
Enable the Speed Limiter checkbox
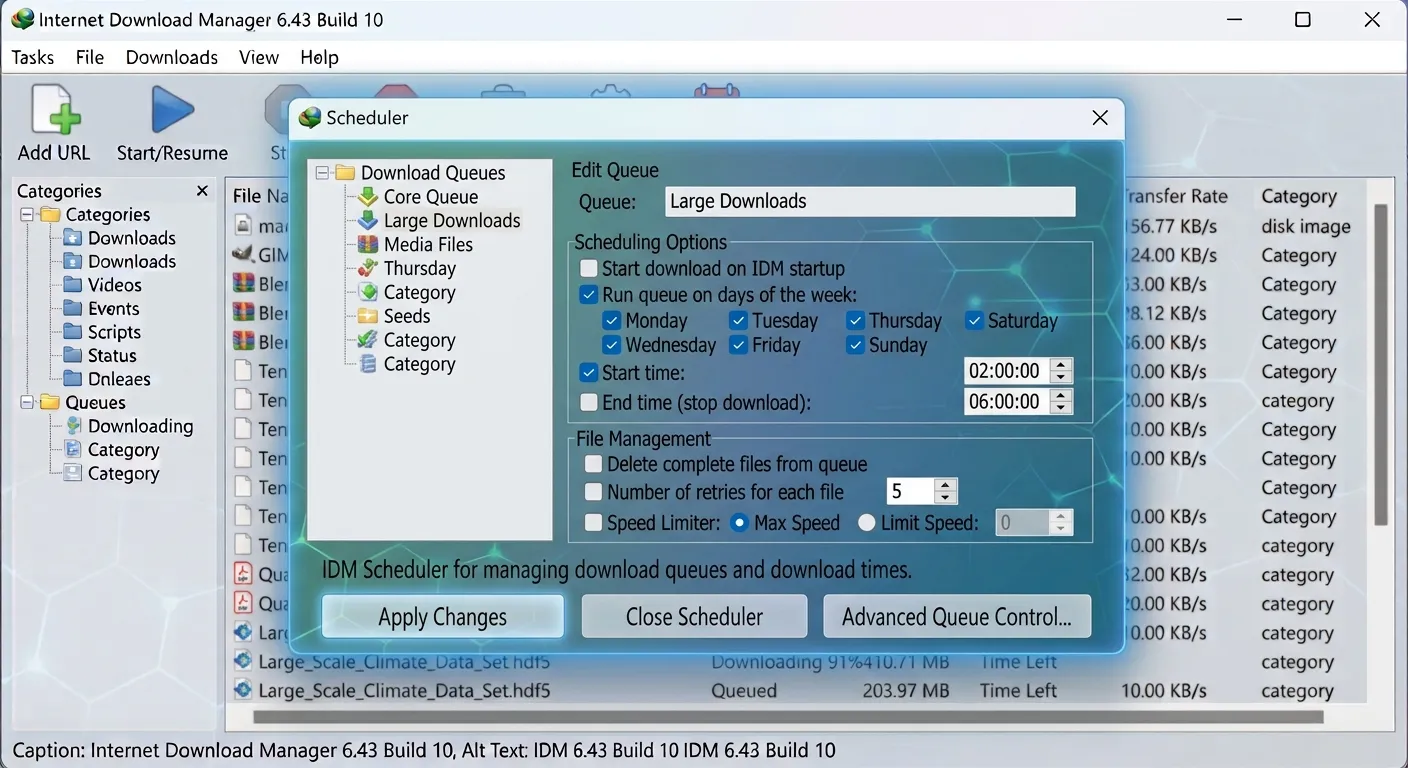pos(594,522)
